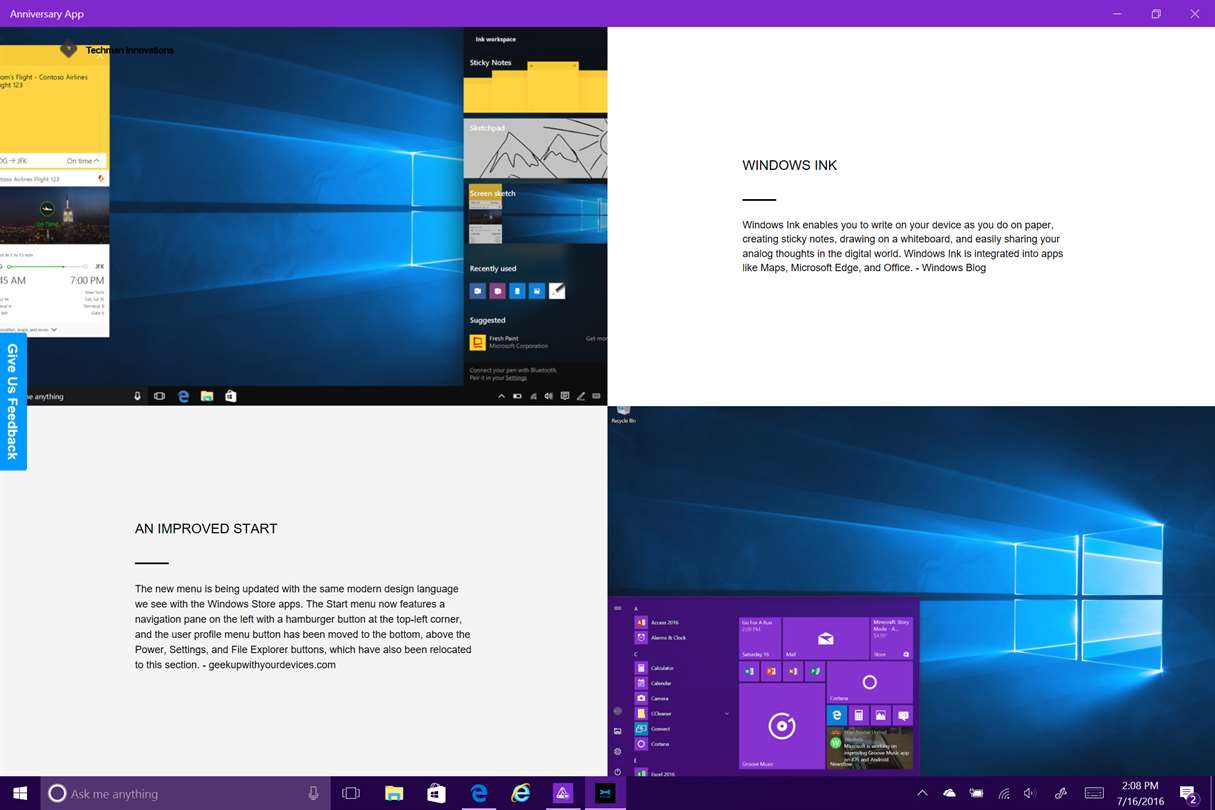
Task: Click the Give Us Feedback side button
Action: click(12, 401)
